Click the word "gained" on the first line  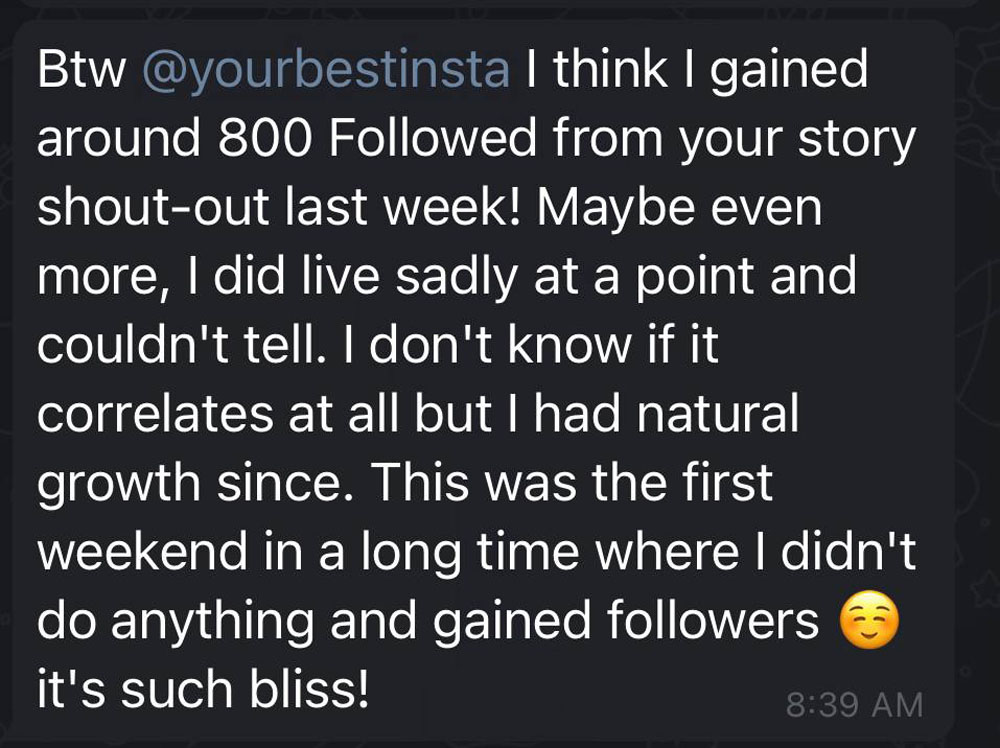click(789, 71)
